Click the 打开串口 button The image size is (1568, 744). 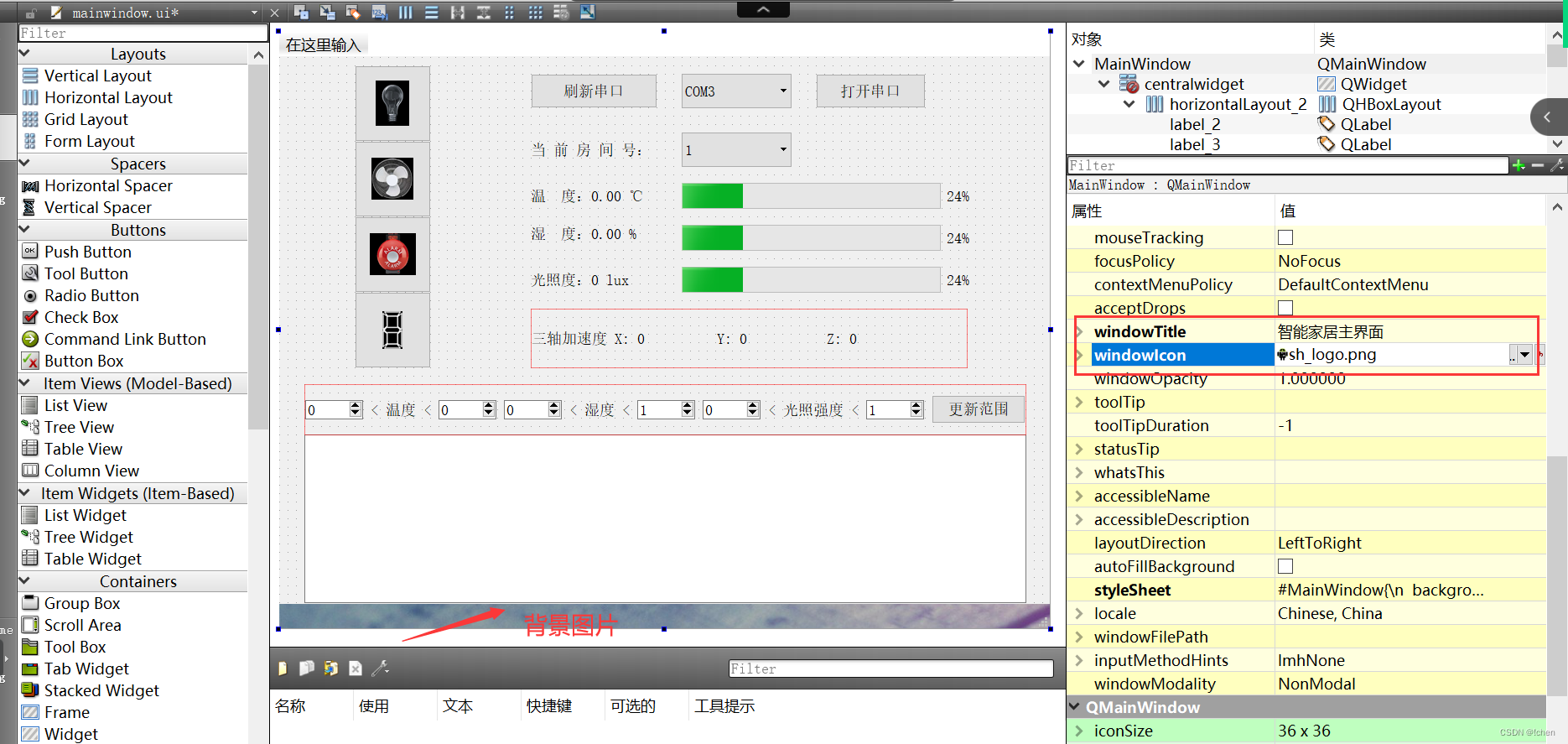tap(870, 91)
